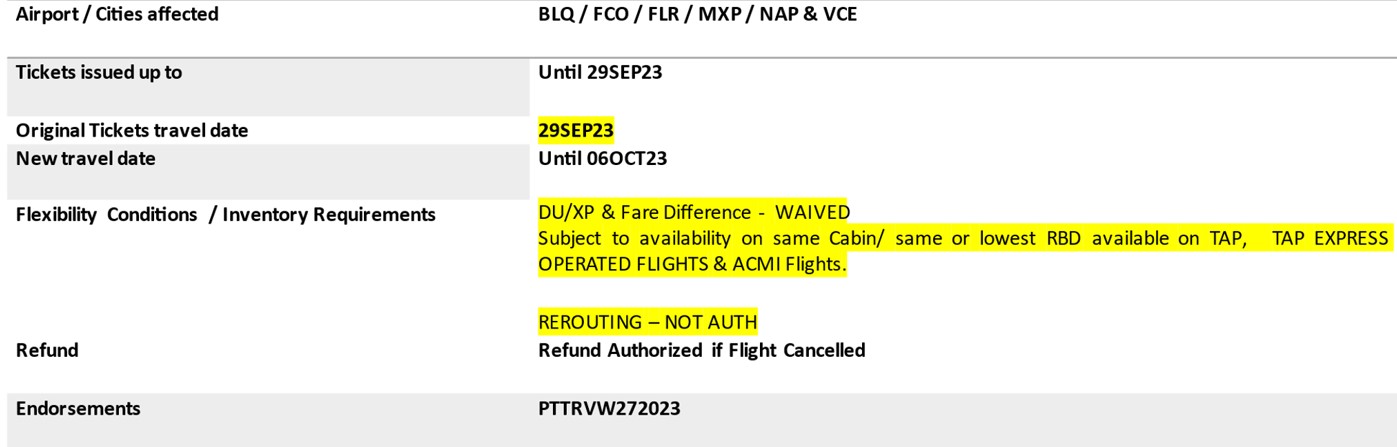
Task: Click the 'Subject to availability on same Cabin' line
Action: [x=963, y=238]
